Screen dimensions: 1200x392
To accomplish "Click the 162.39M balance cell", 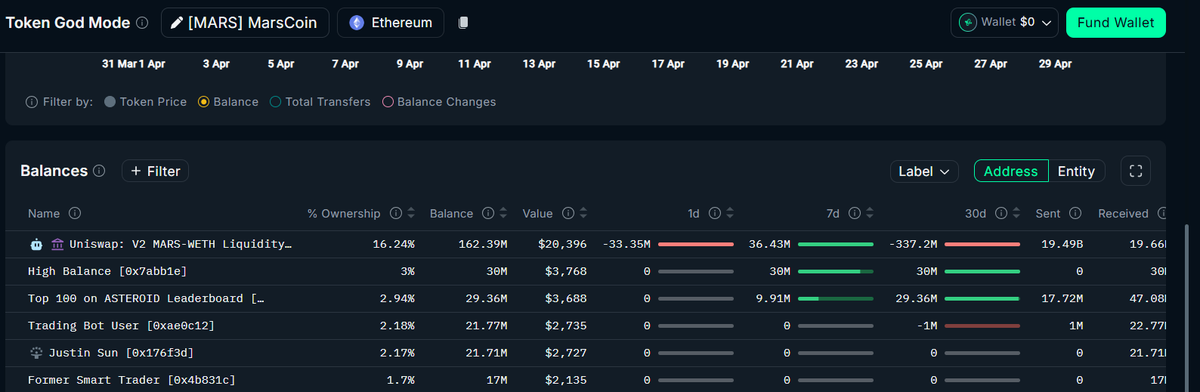I will (483, 244).
